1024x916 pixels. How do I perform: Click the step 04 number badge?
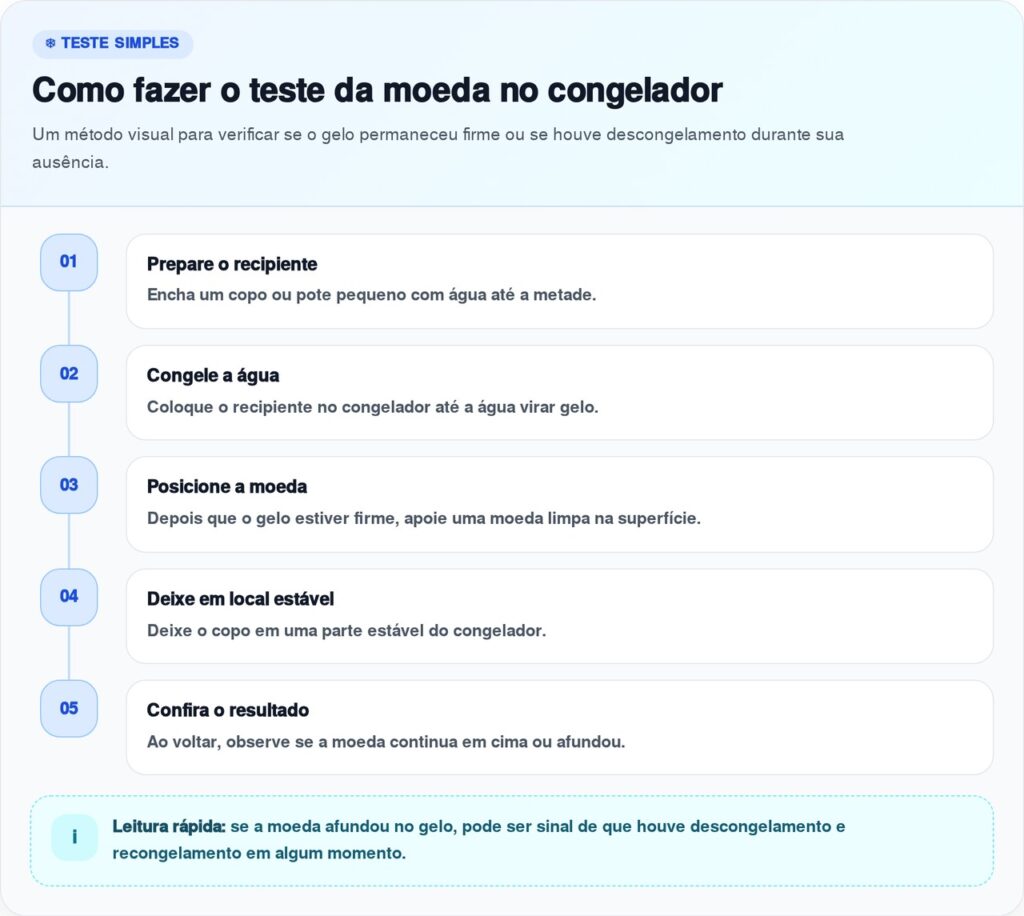(x=68, y=597)
